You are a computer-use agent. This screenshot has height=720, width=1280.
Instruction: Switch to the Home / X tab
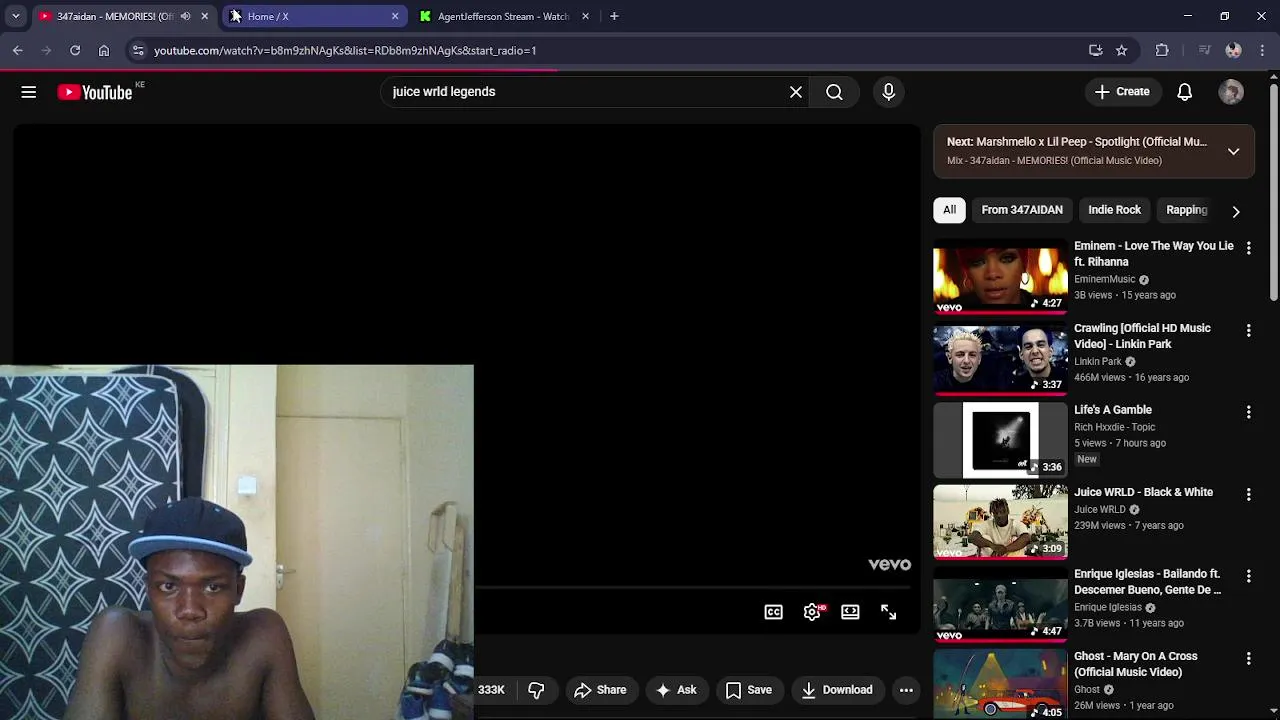(x=314, y=16)
